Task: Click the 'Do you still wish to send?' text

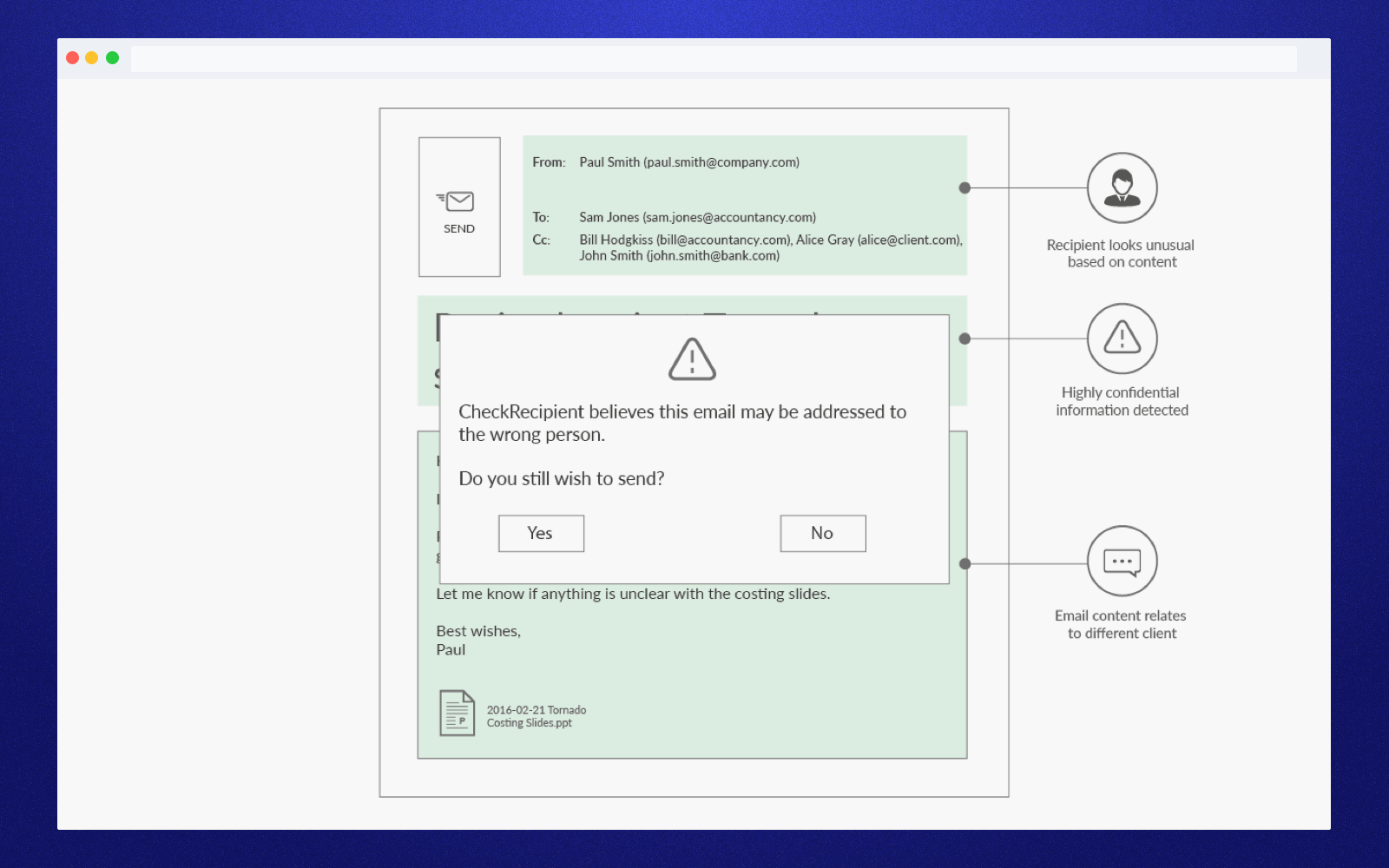Action: pyautogui.click(x=562, y=478)
